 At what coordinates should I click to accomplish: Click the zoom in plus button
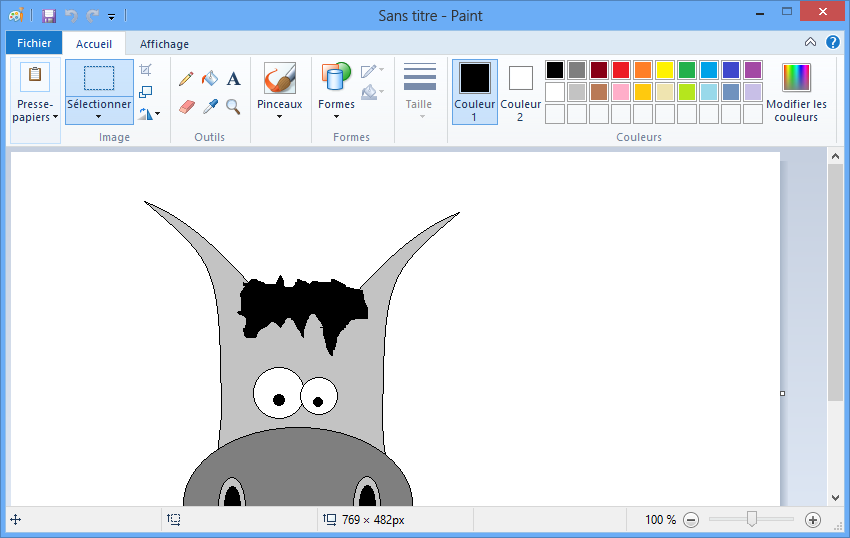(813, 520)
